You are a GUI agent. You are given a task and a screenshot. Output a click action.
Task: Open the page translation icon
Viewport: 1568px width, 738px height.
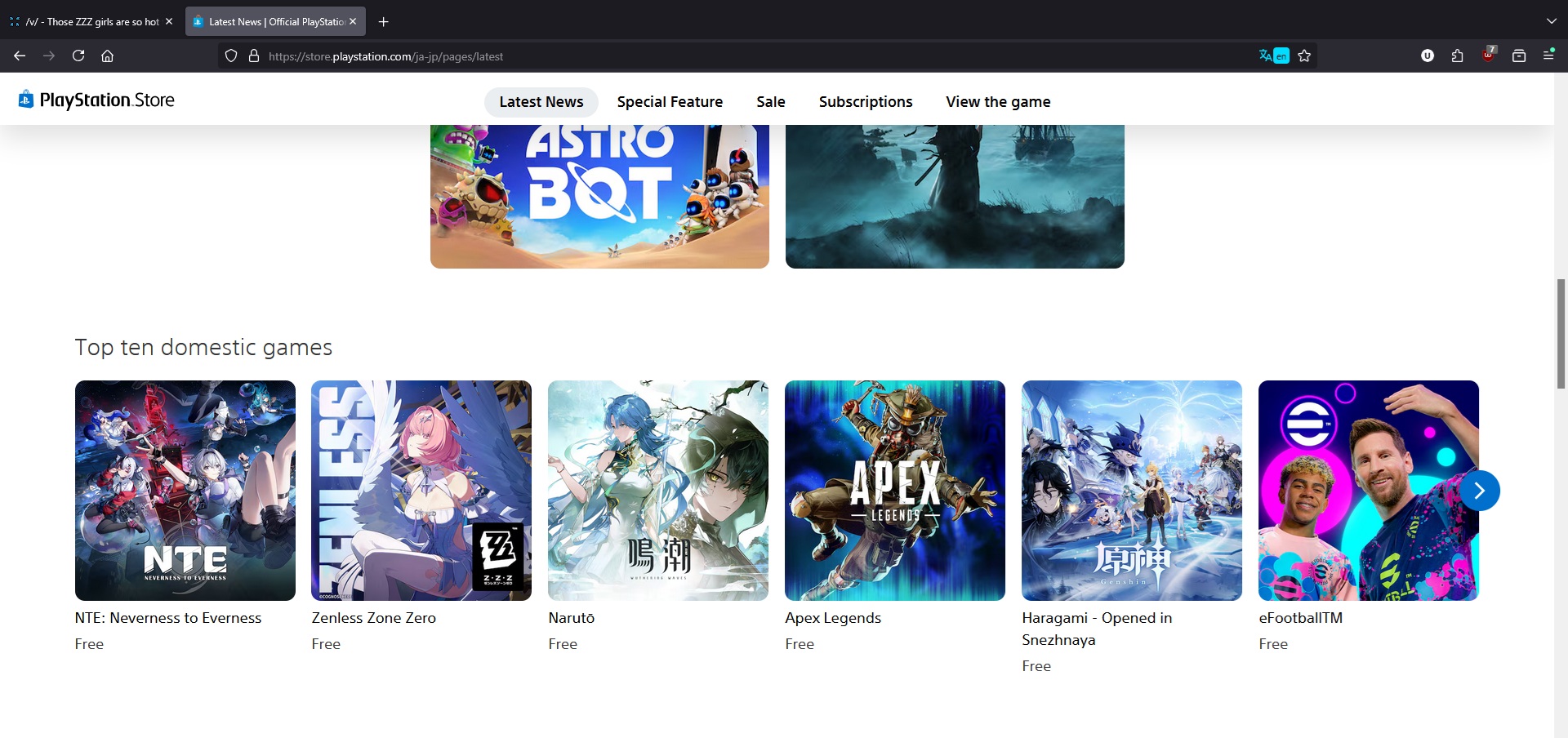pyautogui.click(x=1274, y=56)
